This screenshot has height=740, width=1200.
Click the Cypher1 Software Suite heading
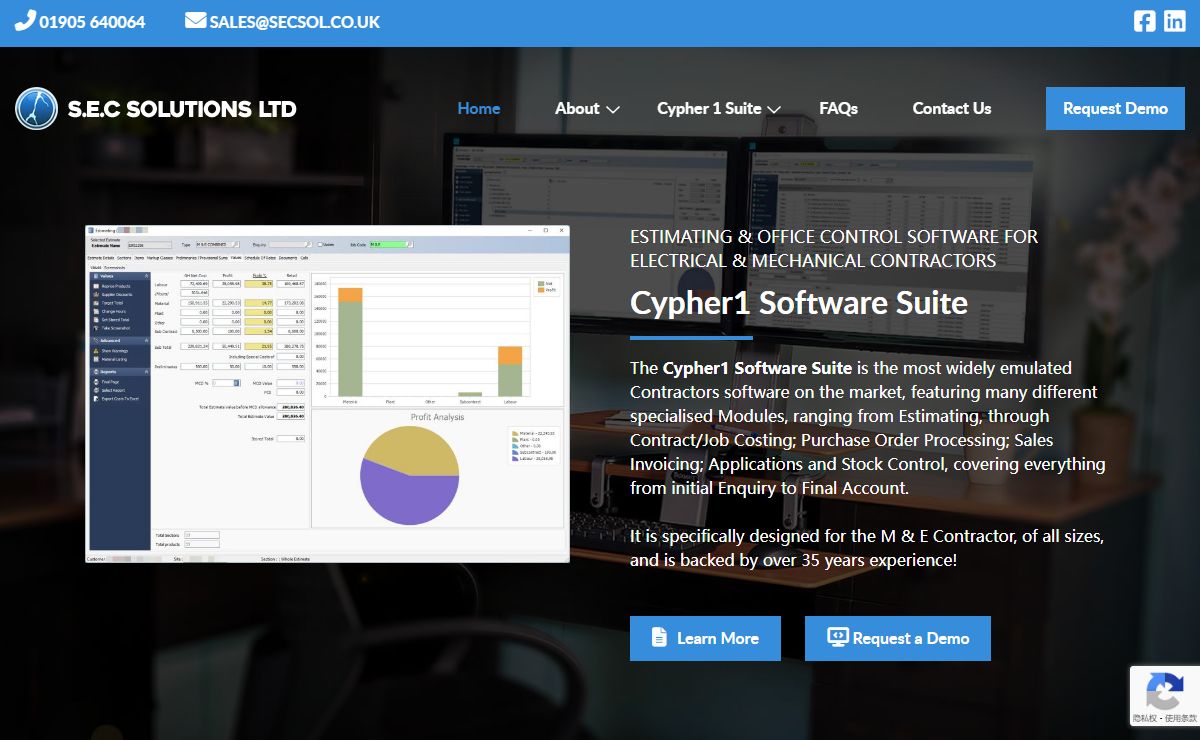point(799,302)
